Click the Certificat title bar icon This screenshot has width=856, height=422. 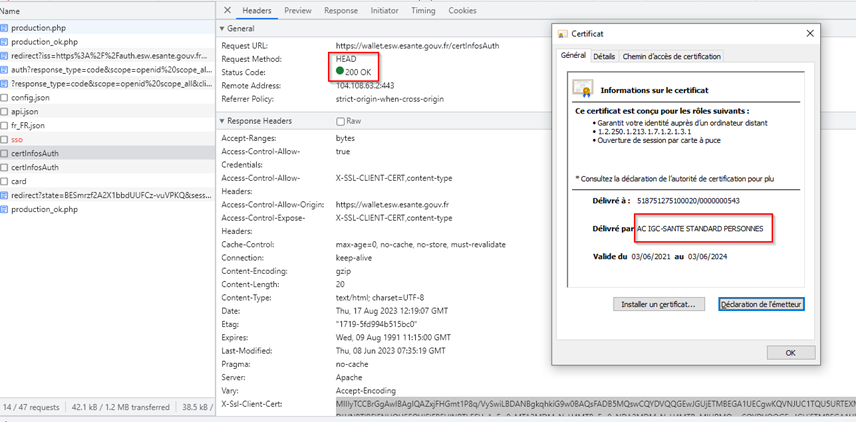pyautogui.click(x=564, y=33)
